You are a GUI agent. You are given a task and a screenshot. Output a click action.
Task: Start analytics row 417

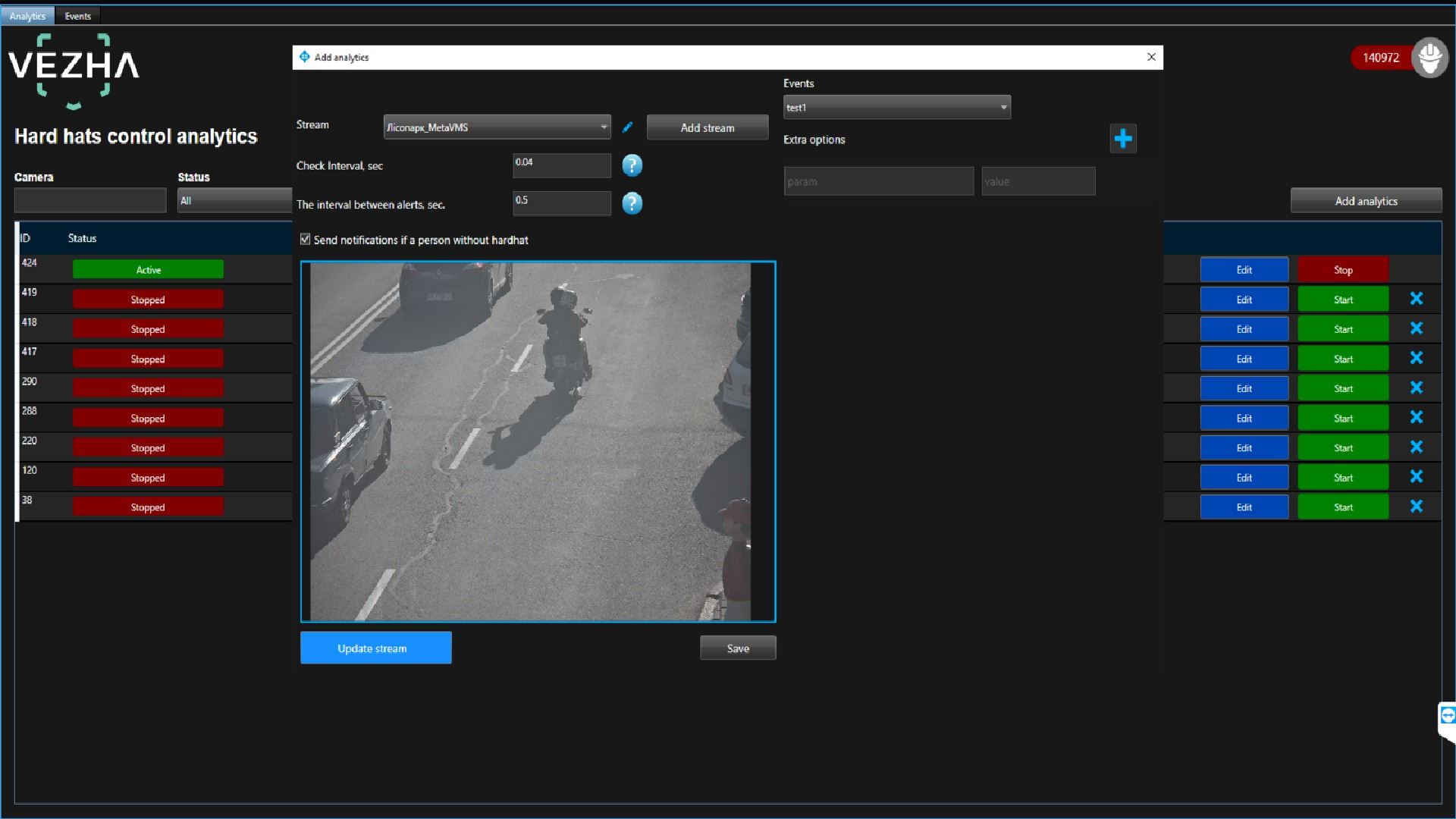click(x=1343, y=359)
